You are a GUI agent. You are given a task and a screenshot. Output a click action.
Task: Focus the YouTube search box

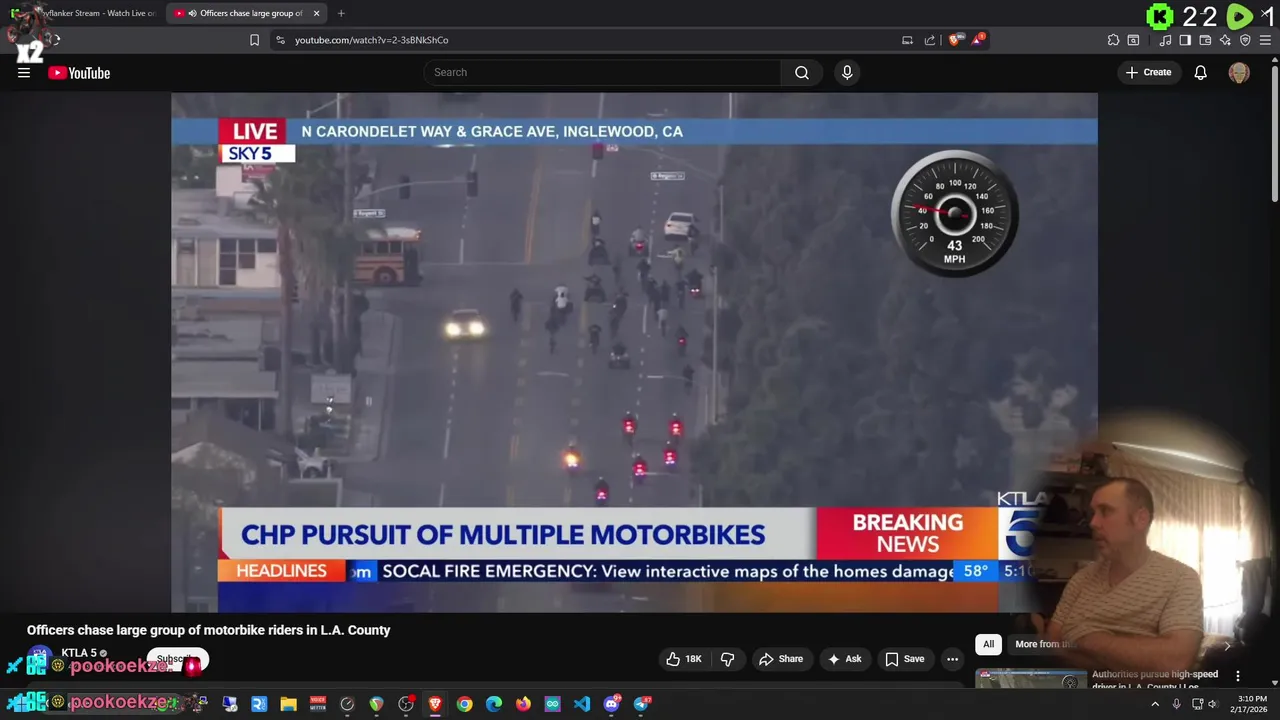(x=603, y=72)
